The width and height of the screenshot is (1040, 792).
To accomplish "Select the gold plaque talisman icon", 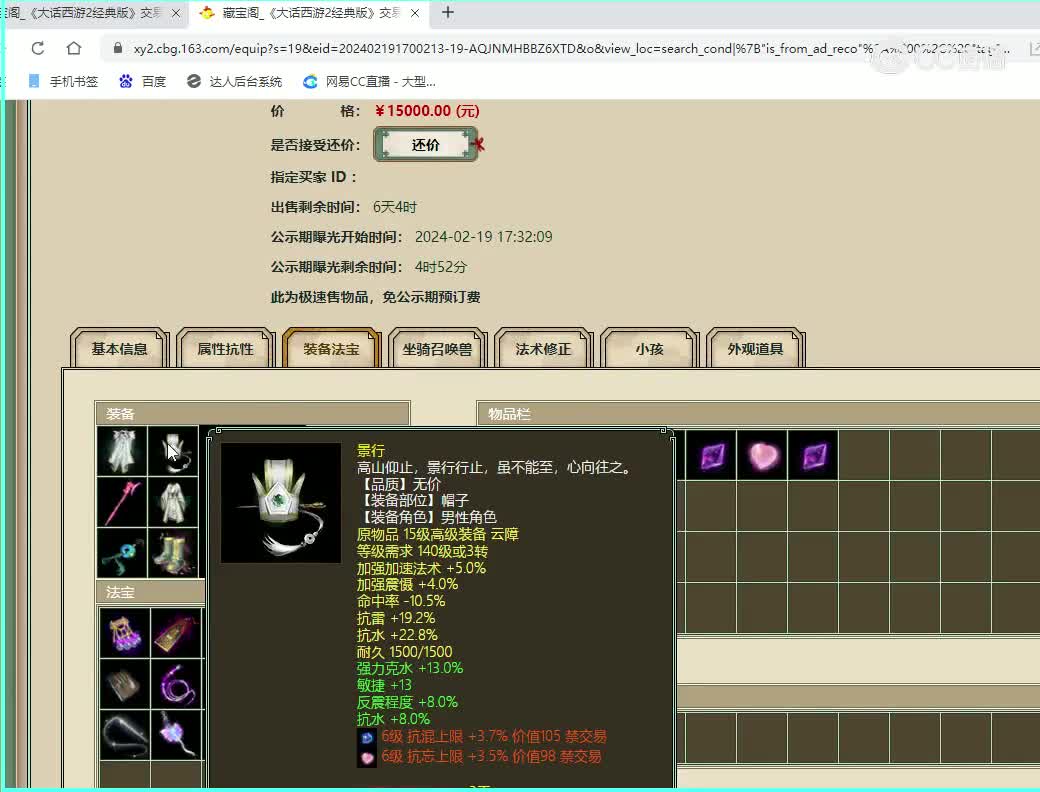I will [x=176, y=633].
